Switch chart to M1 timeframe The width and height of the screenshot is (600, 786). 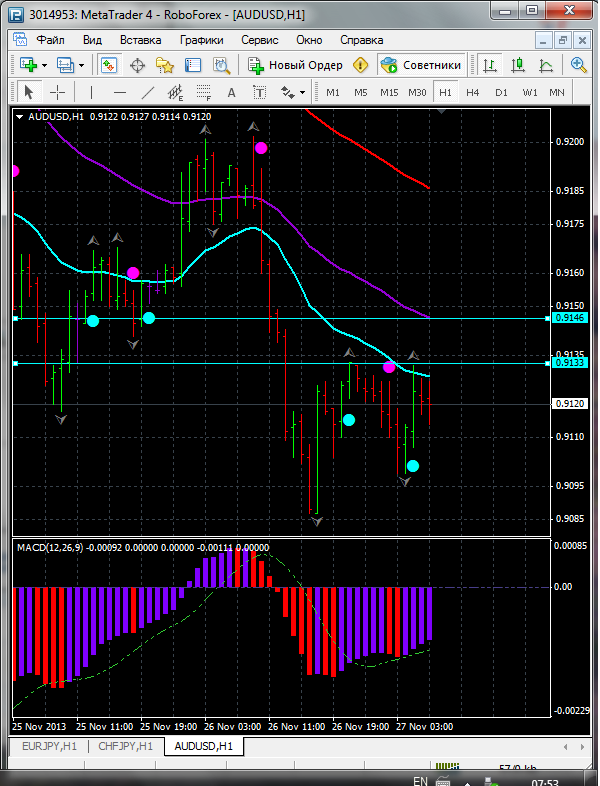(333, 93)
